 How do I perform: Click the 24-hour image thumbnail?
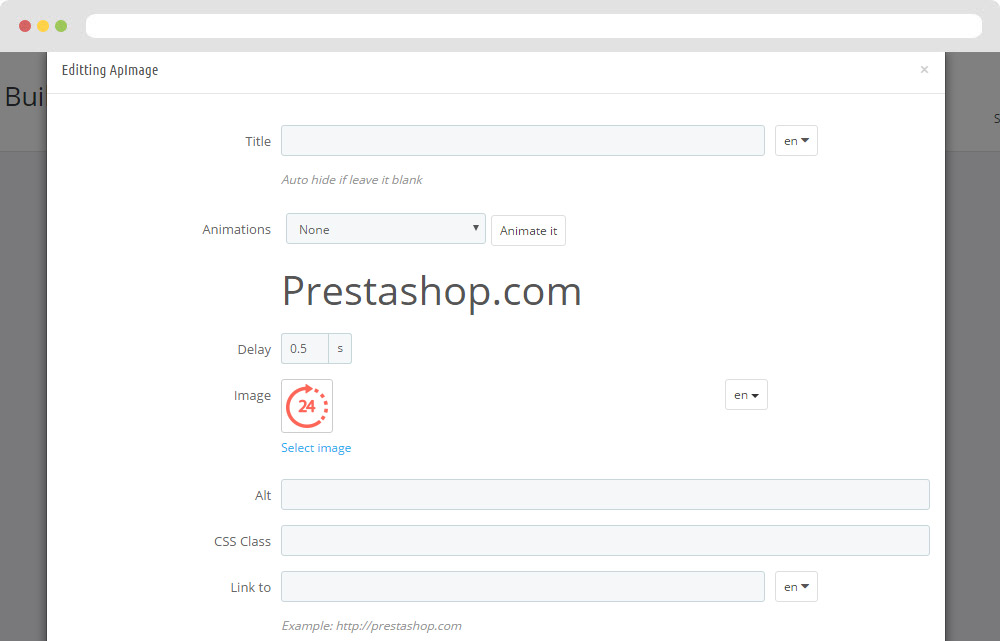[307, 406]
